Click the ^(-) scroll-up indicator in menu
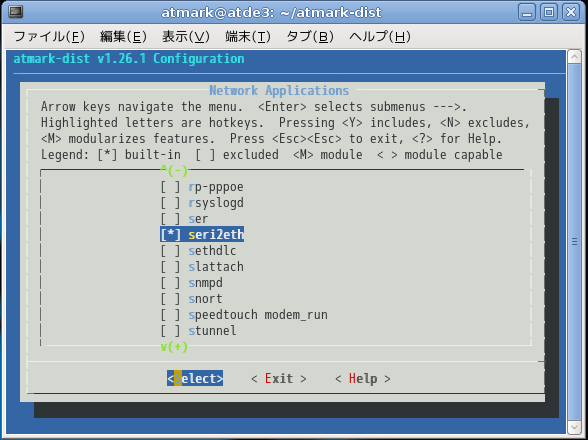This screenshot has width=588, height=440. point(174,171)
